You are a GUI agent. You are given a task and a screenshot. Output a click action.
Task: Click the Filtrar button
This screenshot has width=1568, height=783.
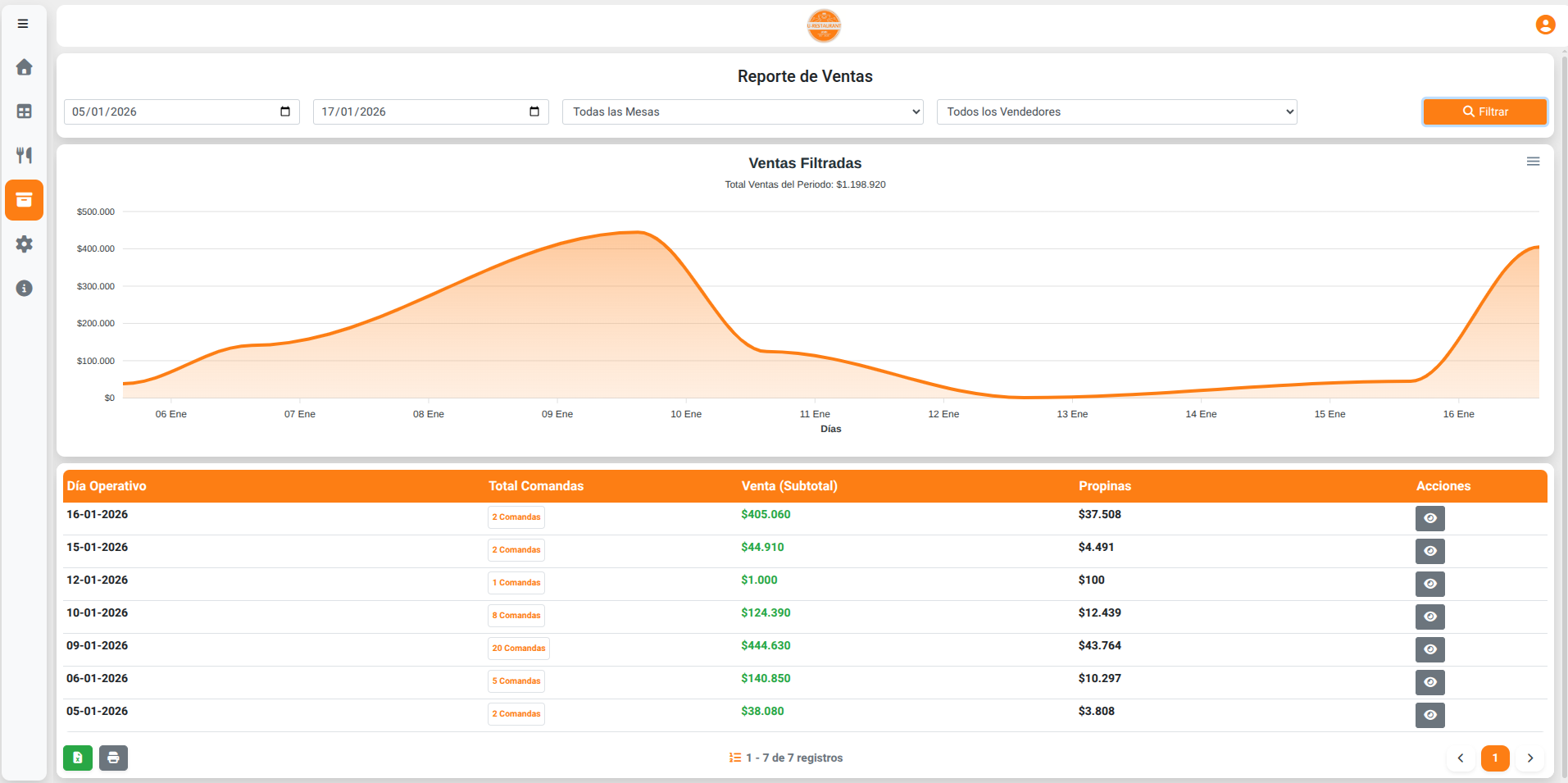pyautogui.click(x=1484, y=112)
